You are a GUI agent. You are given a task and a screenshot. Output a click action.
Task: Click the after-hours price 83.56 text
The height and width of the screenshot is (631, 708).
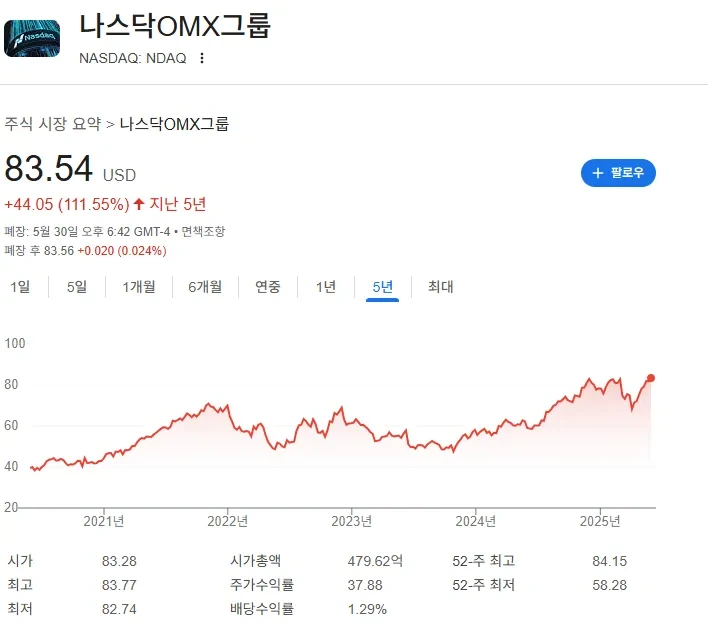click(x=59, y=251)
